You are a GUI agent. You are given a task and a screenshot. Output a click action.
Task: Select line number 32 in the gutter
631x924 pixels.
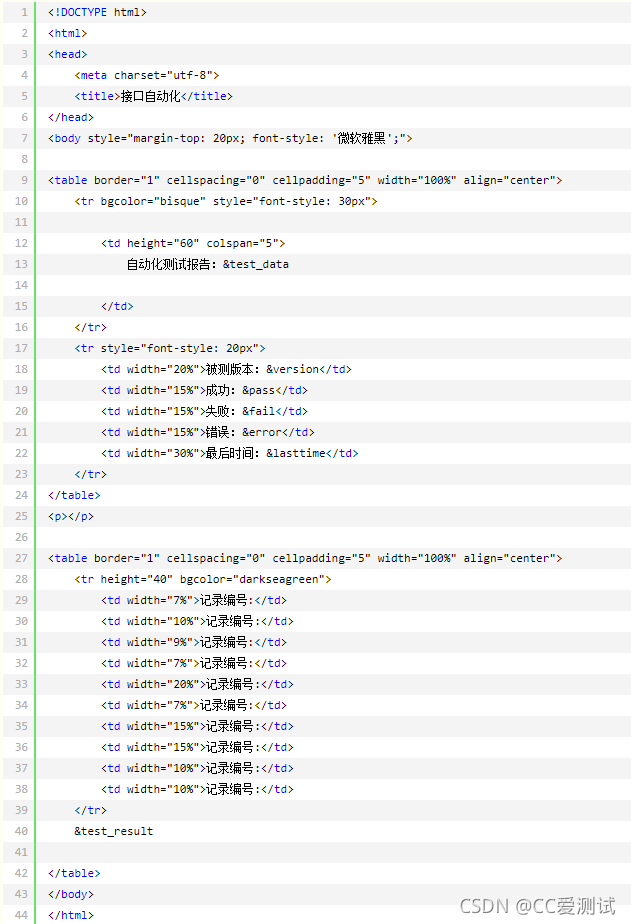pyautogui.click(x=21, y=663)
